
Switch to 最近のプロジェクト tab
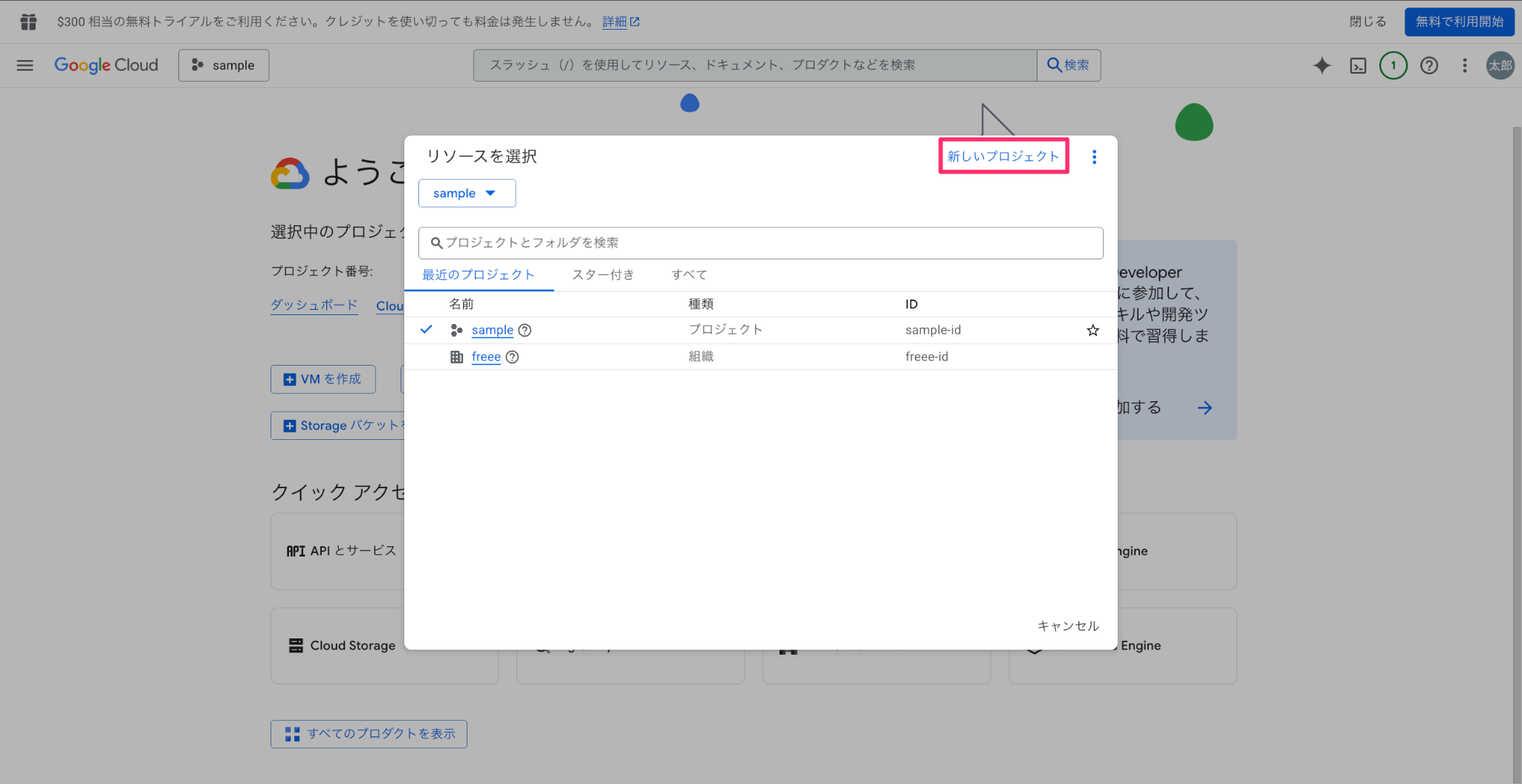479,275
